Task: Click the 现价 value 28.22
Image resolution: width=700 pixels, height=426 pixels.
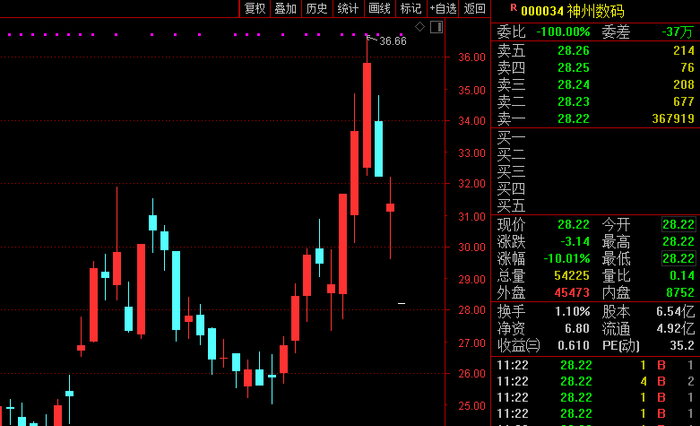Action: (574, 224)
